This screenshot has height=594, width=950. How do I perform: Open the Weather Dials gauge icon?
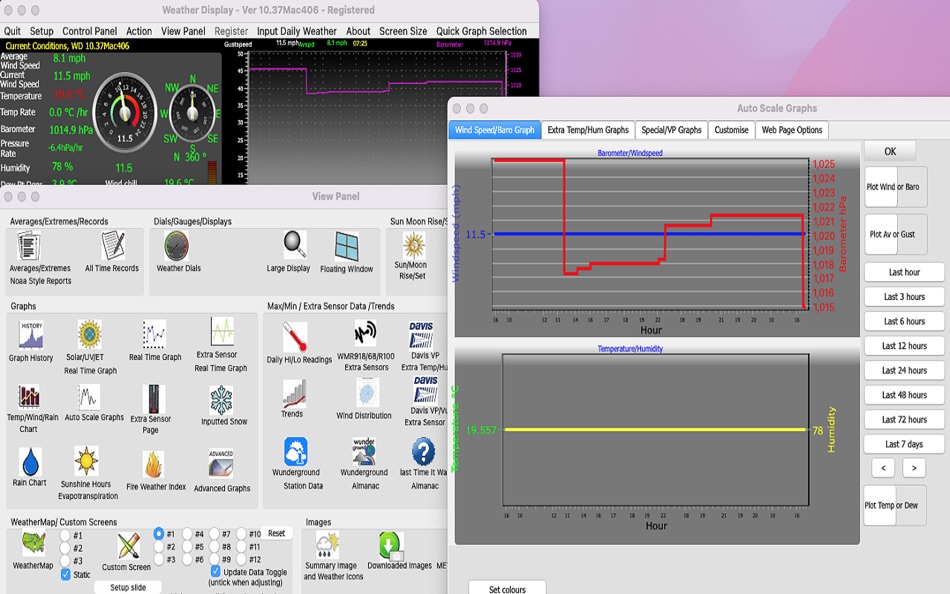(x=176, y=245)
